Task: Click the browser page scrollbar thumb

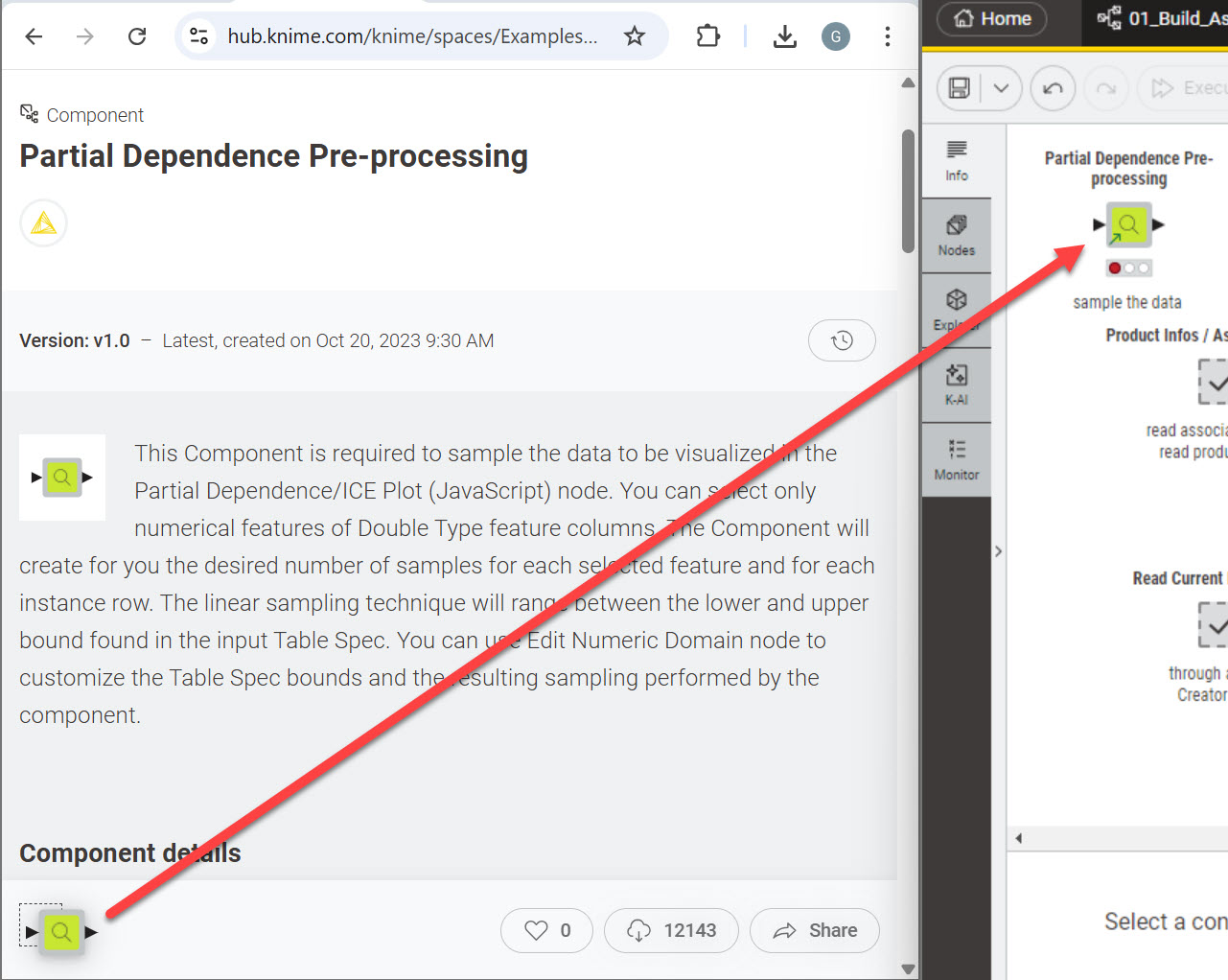Action: pos(908,191)
